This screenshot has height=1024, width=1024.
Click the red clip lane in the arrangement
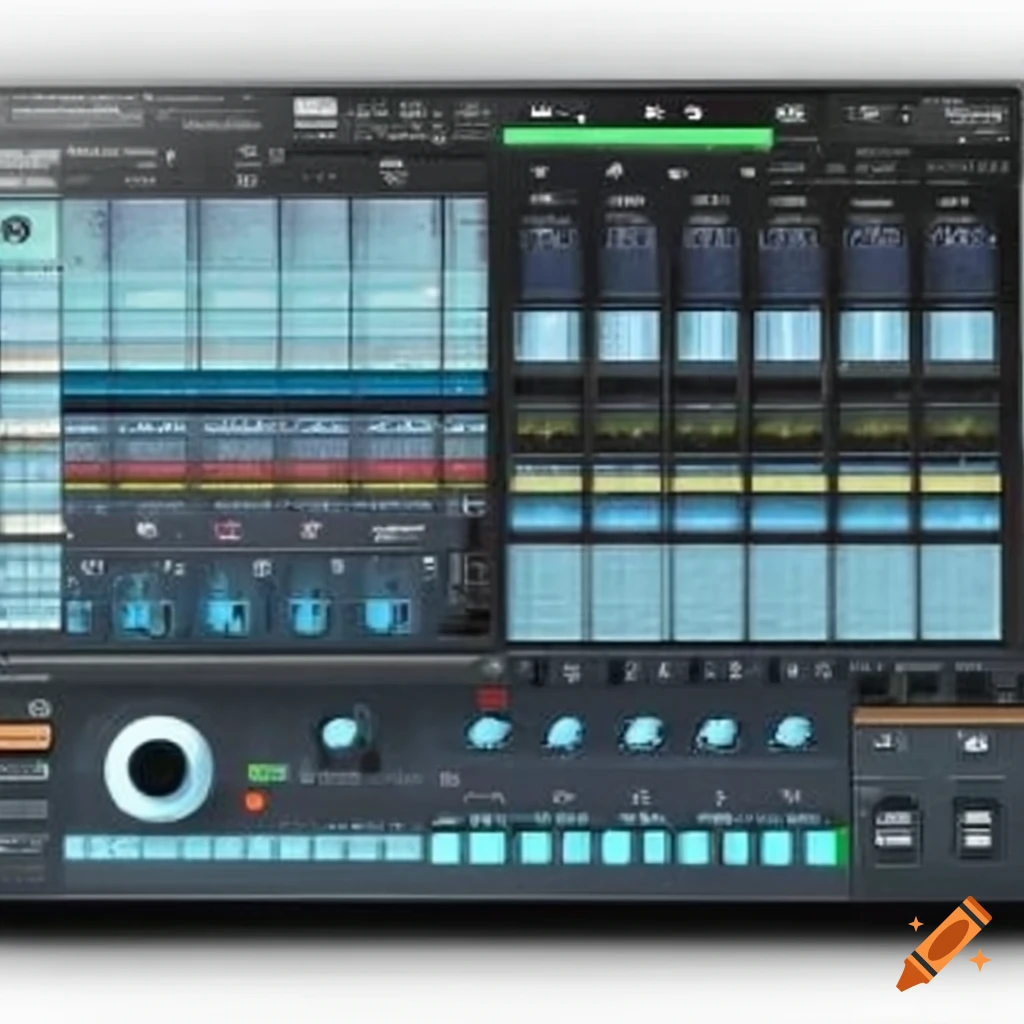click(274, 470)
